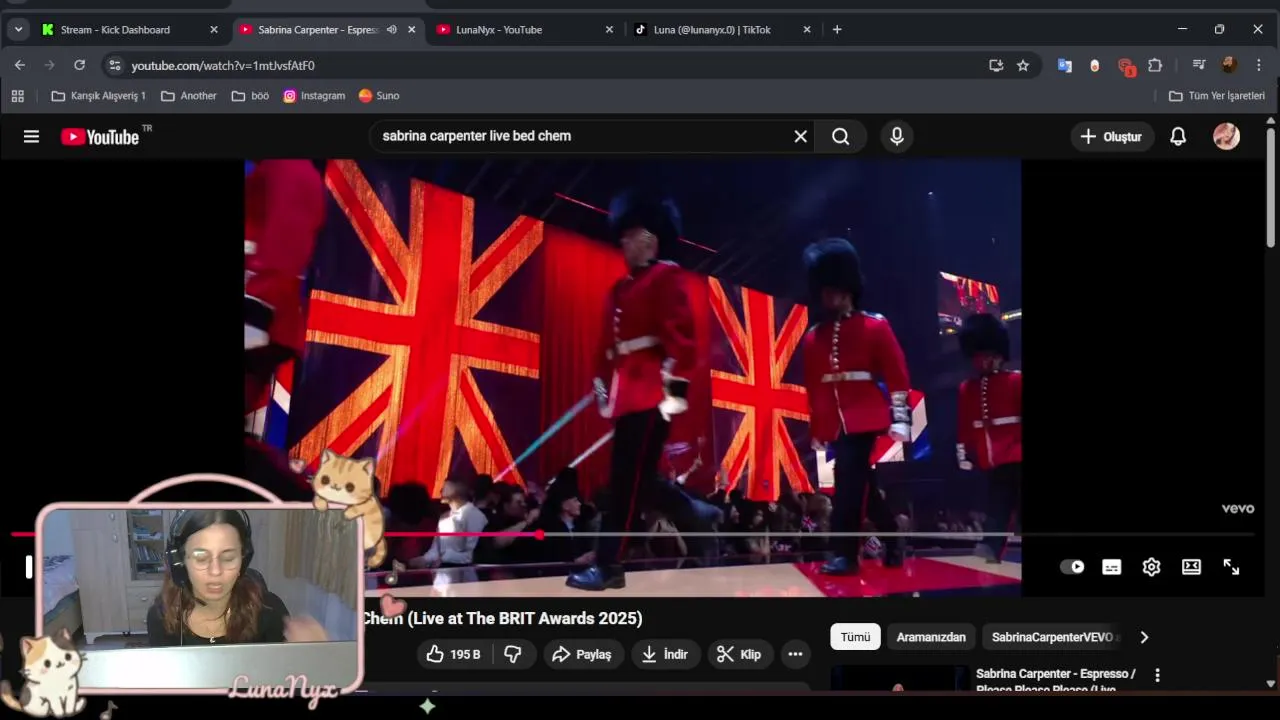Open the Google Translate extension

click(x=1065, y=65)
